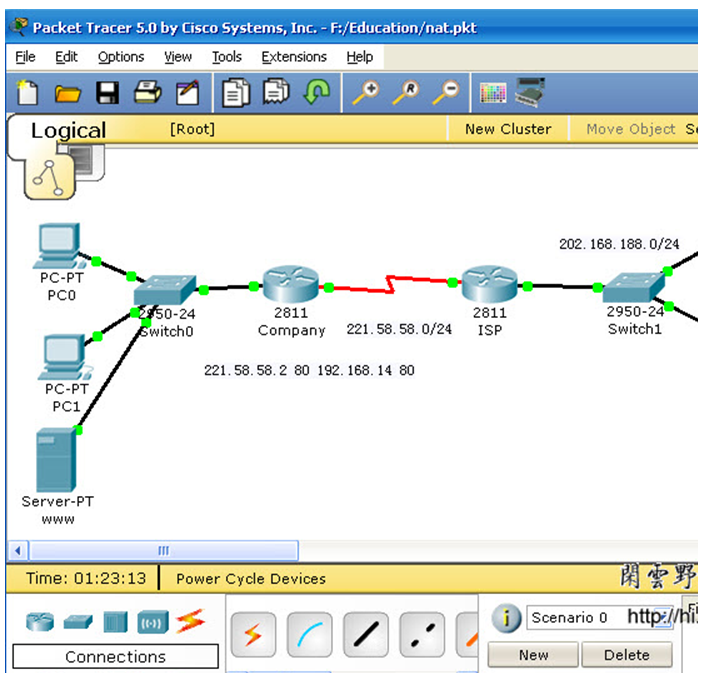Select the www Server-PT device

click(56, 460)
